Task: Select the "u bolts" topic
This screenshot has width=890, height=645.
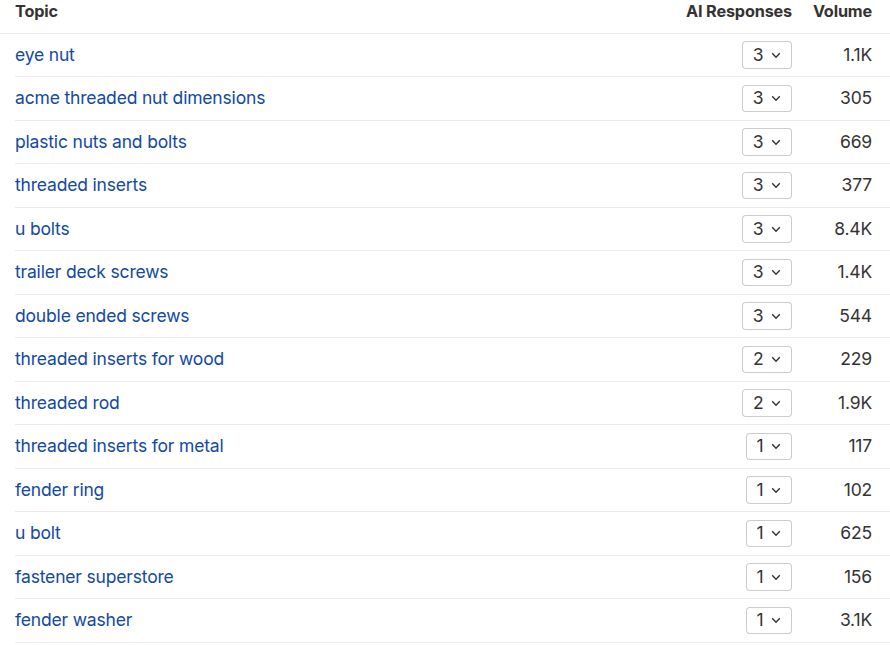Action: point(42,229)
